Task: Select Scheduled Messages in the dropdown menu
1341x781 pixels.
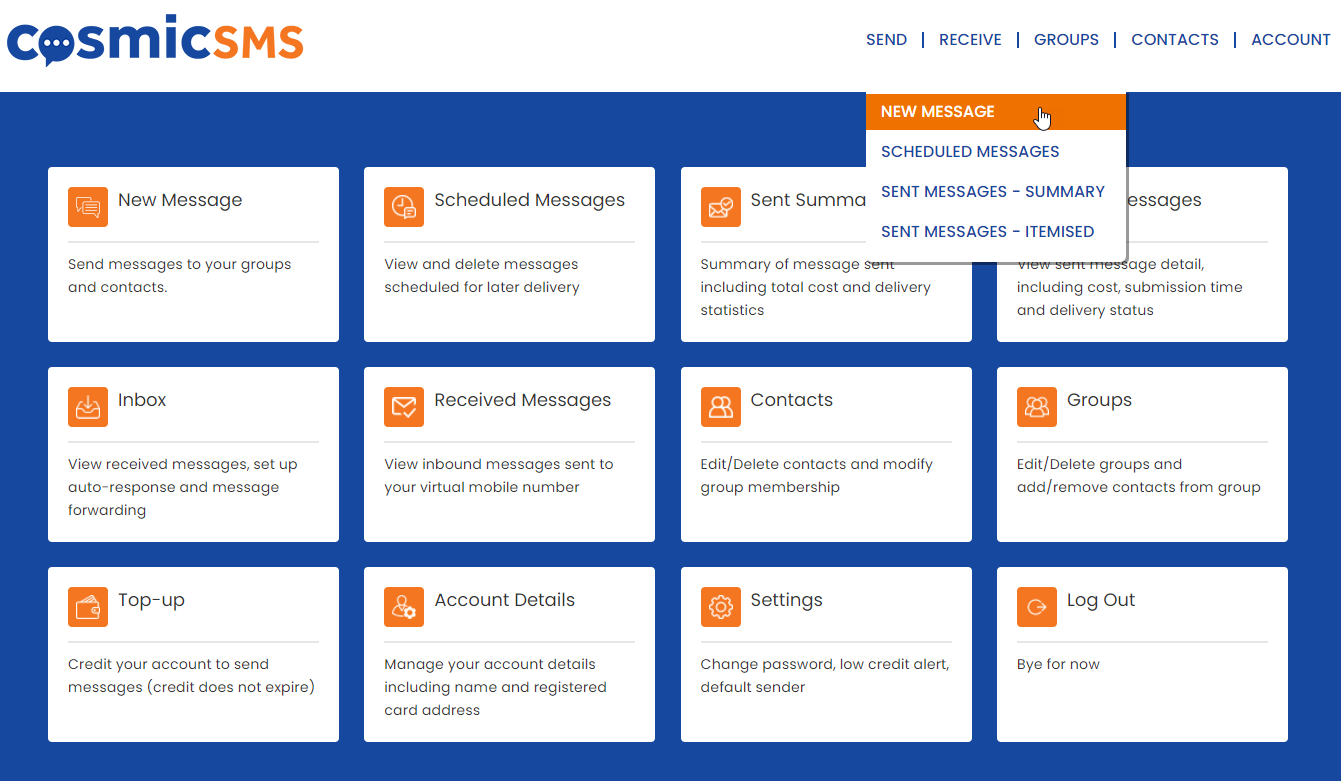Action: click(970, 152)
